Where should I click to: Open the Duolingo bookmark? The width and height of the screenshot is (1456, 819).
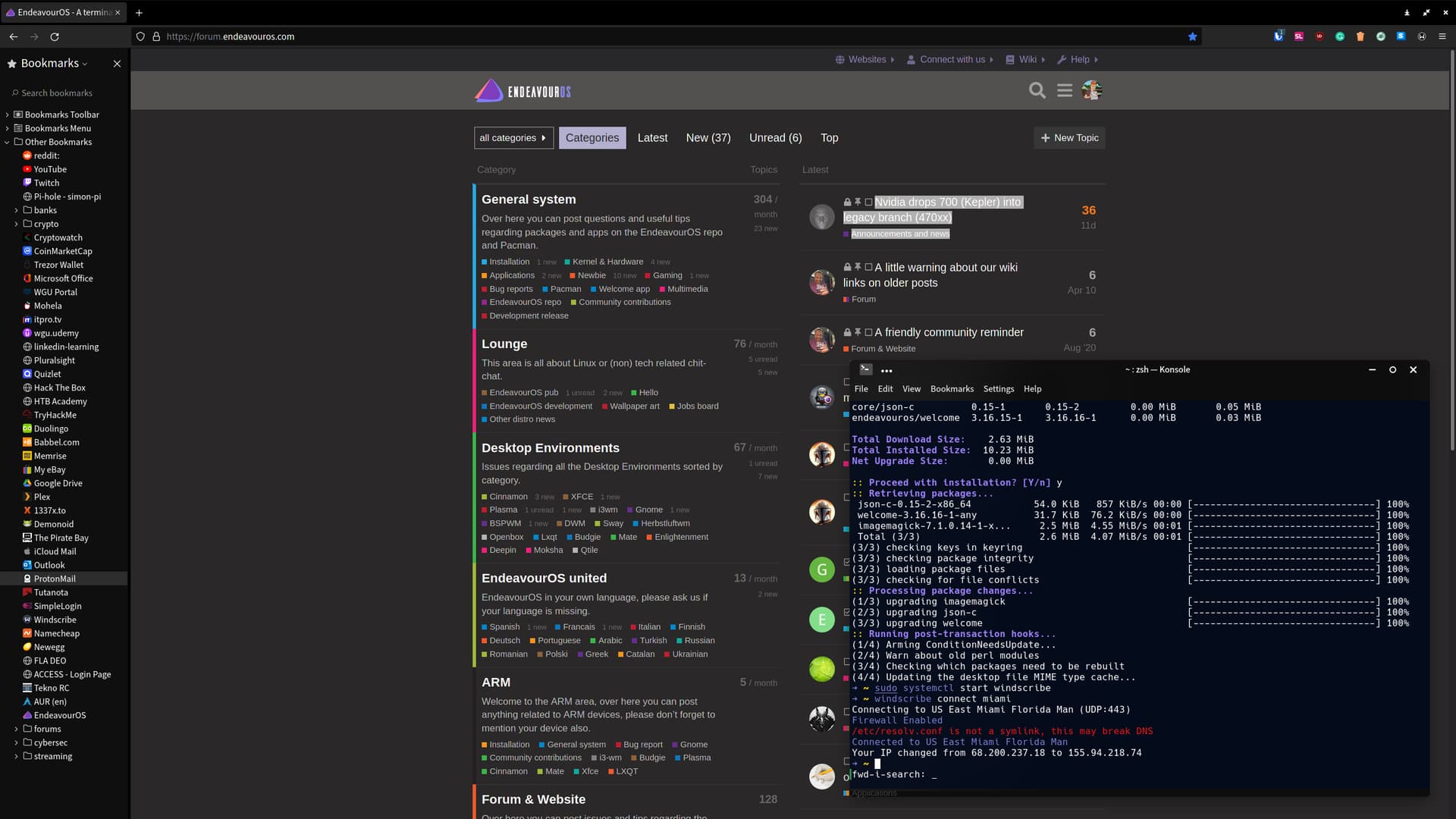click(x=51, y=428)
